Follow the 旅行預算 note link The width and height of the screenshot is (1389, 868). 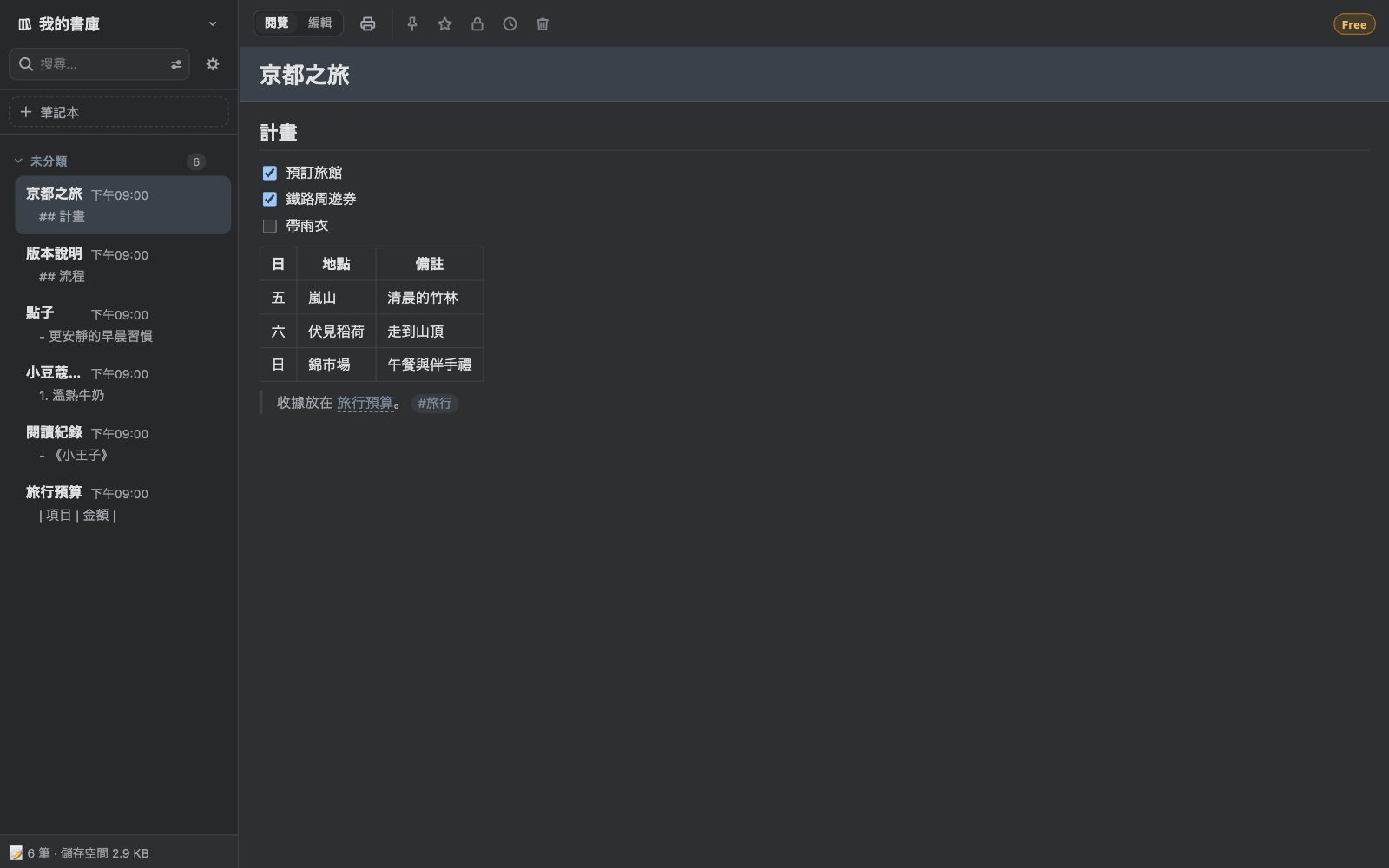(365, 403)
